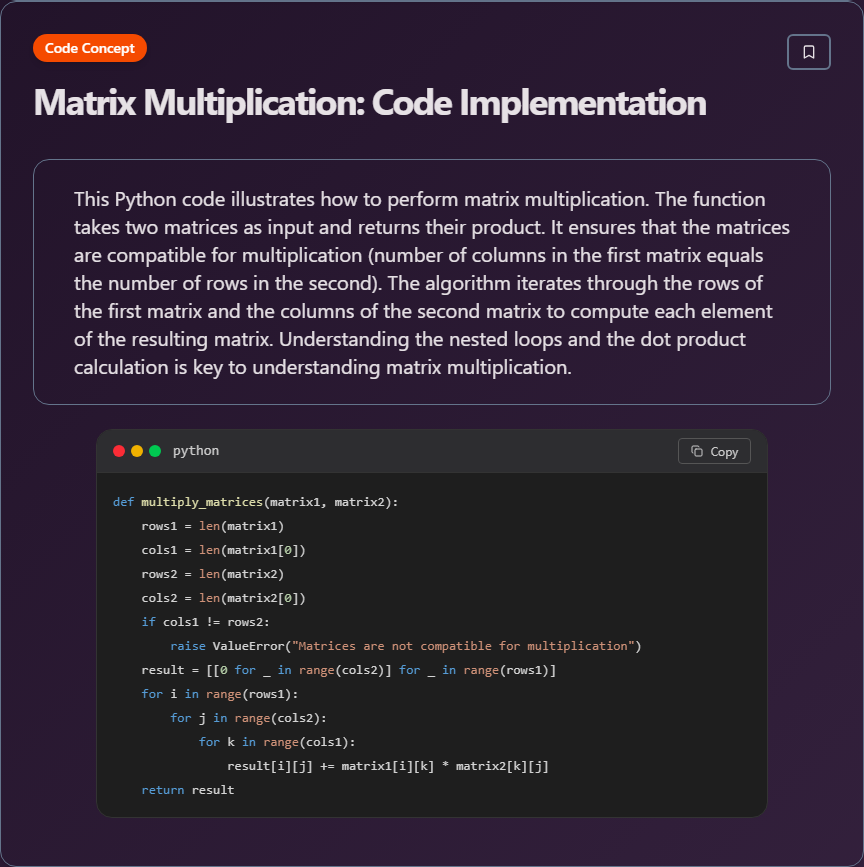This screenshot has height=867, width=864.
Task: Click the yellow window dot
Action: point(137,451)
